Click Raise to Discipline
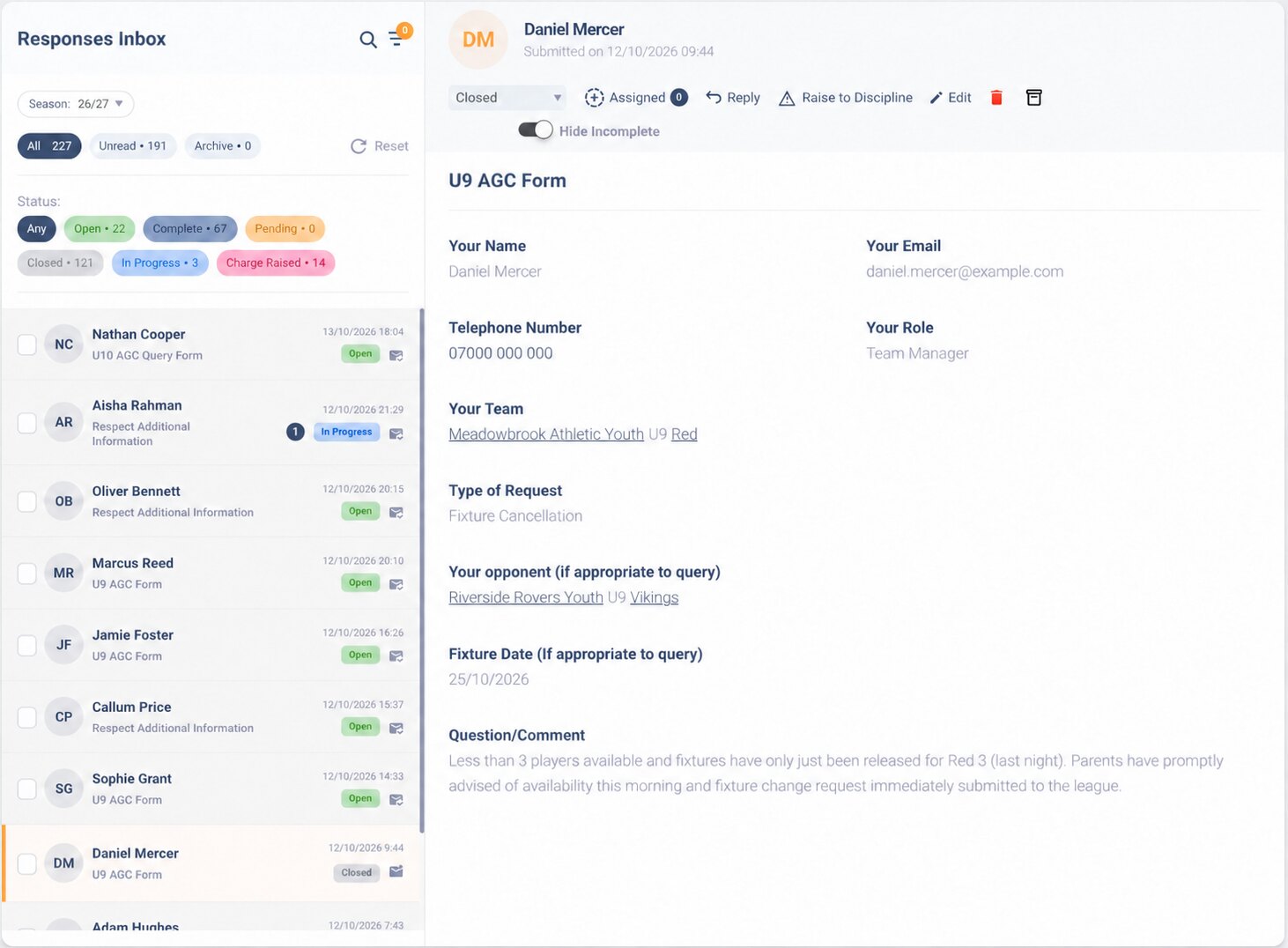The height and width of the screenshot is (948, 1288). (846, 98)
